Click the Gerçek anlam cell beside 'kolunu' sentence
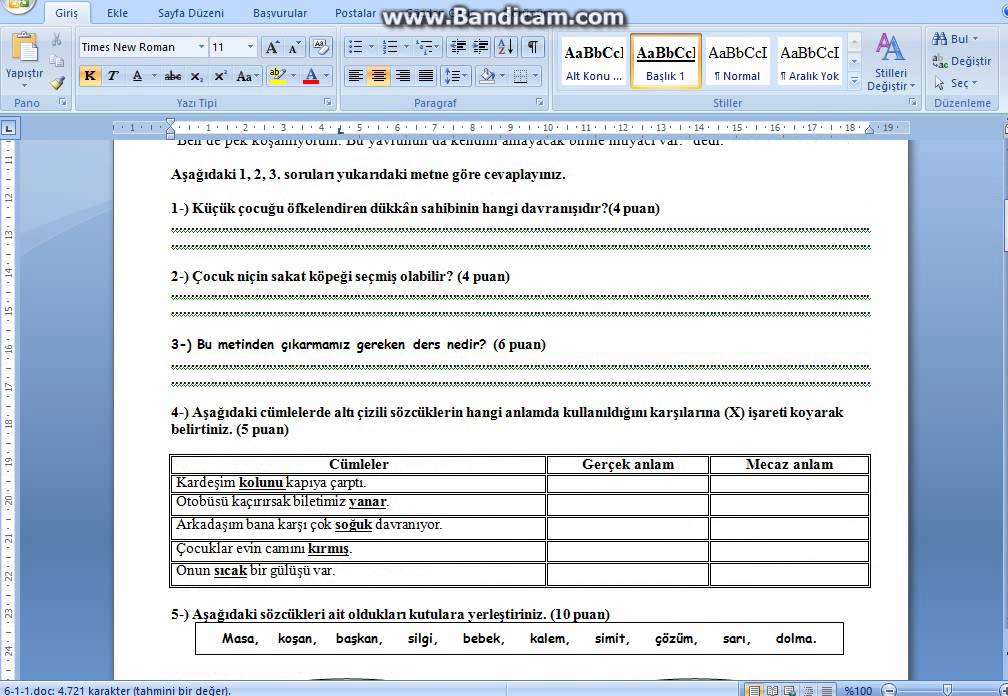Screen dimensions: 1008x696 (x=627, y=483)
